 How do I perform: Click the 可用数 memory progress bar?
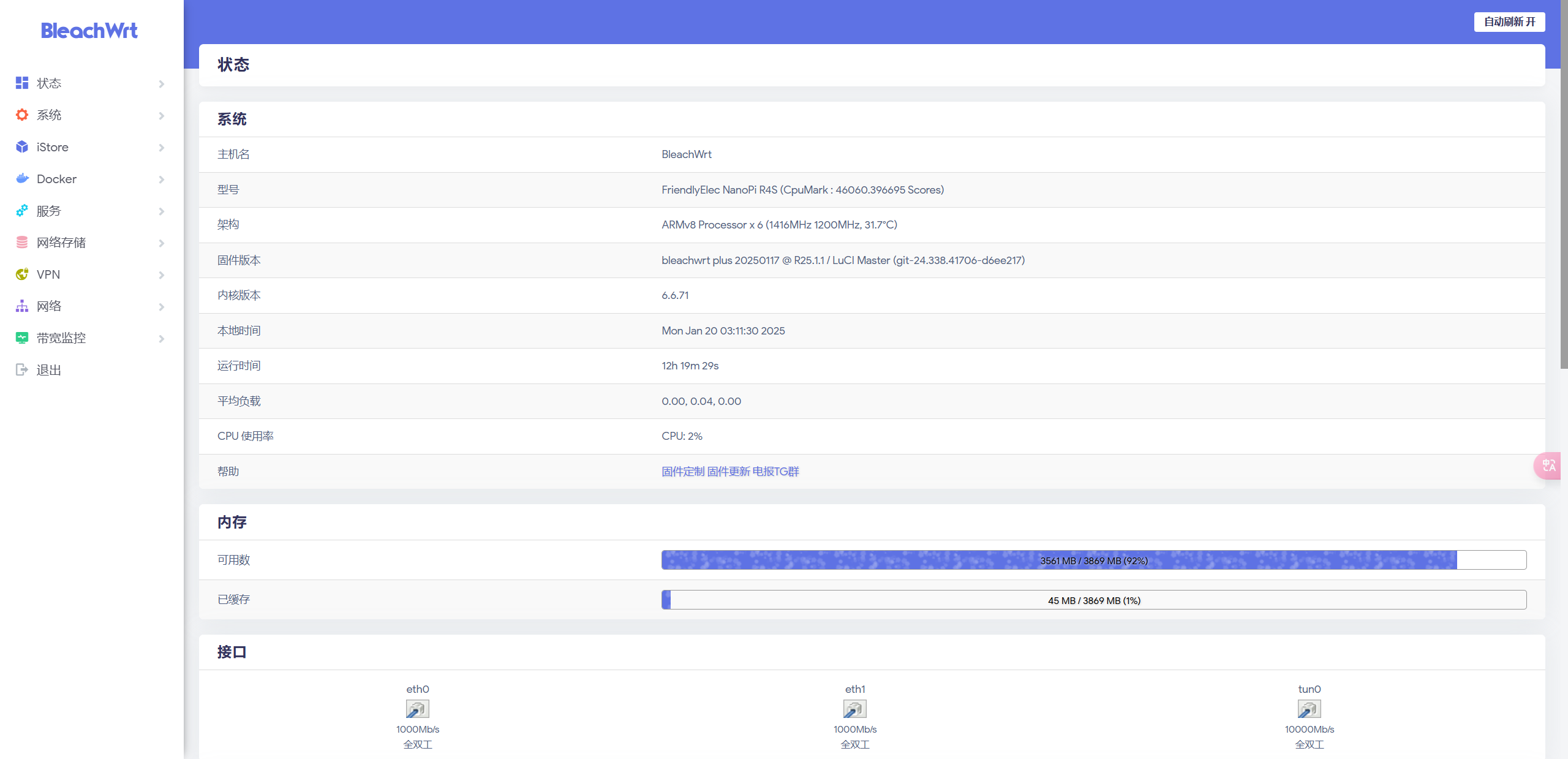1094,560
